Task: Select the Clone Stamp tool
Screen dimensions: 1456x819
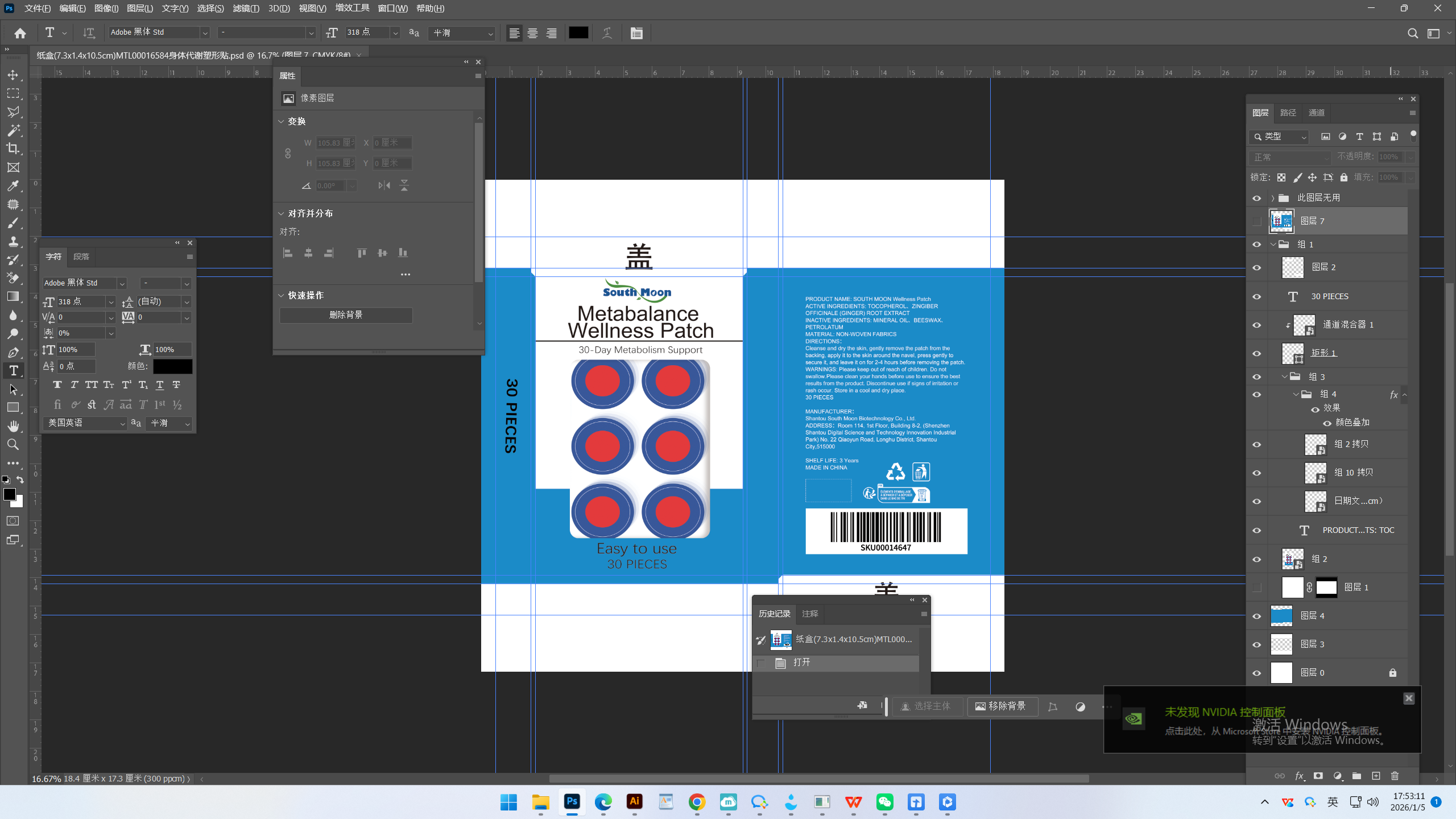Action: pos(13,241)
